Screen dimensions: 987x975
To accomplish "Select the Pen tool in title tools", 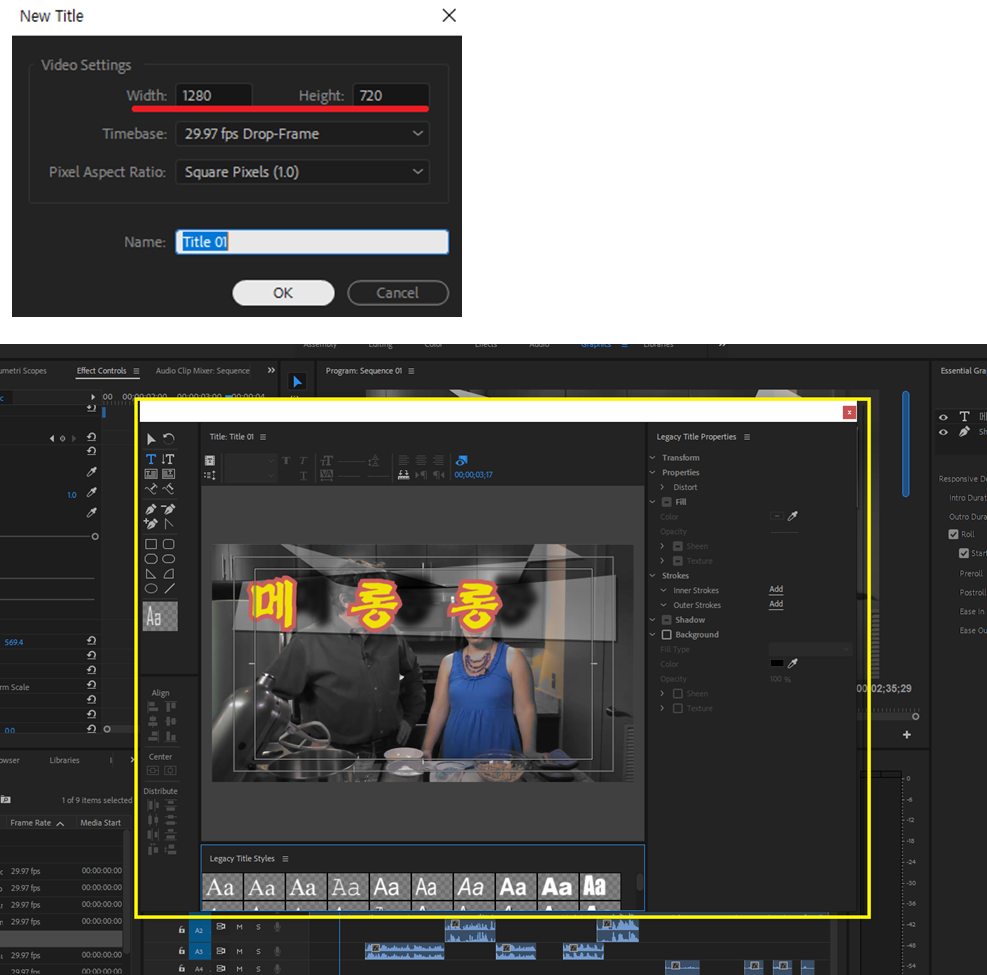I will point(151,509).
